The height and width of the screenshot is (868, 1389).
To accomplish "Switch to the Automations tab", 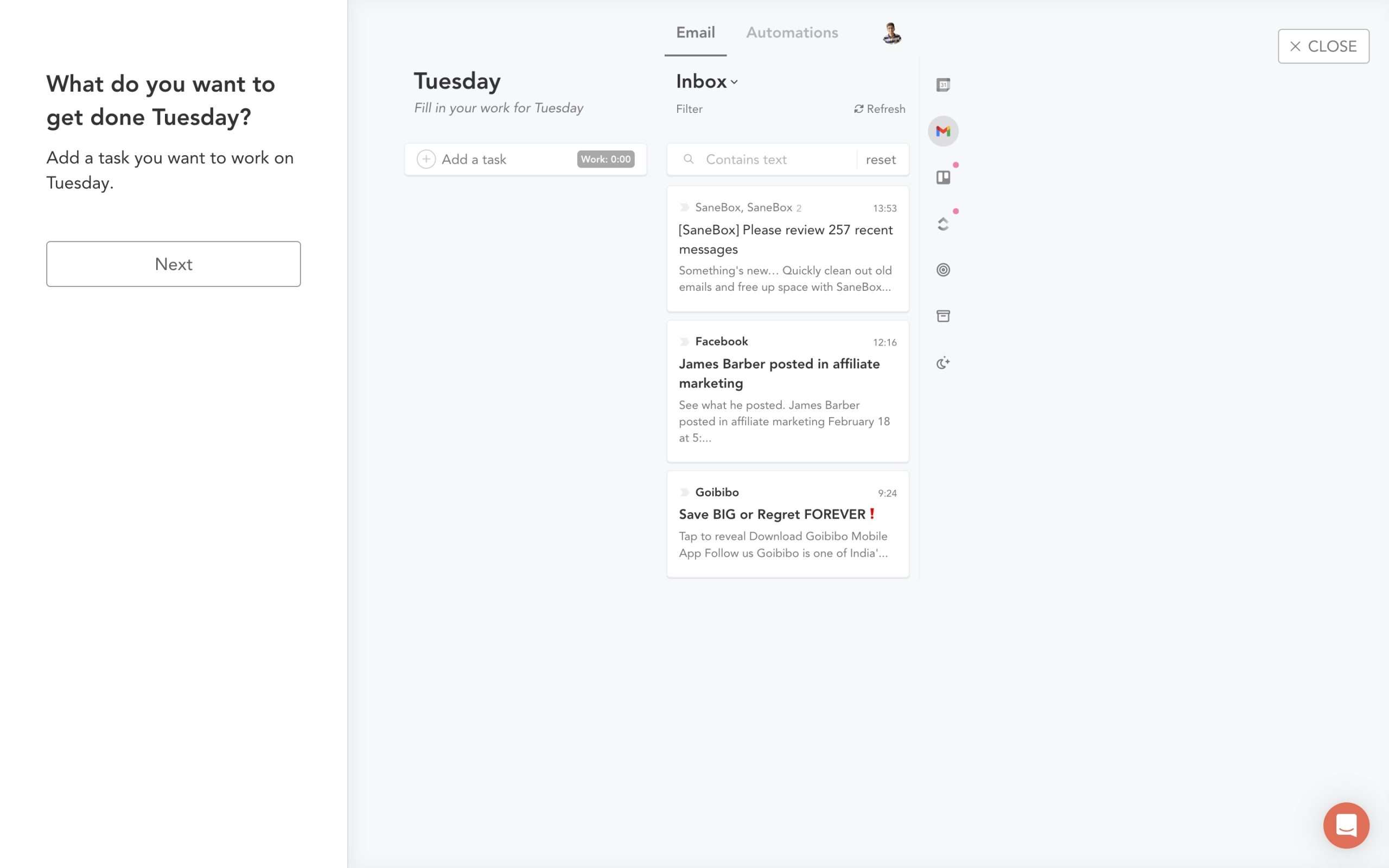I will 792,33.
